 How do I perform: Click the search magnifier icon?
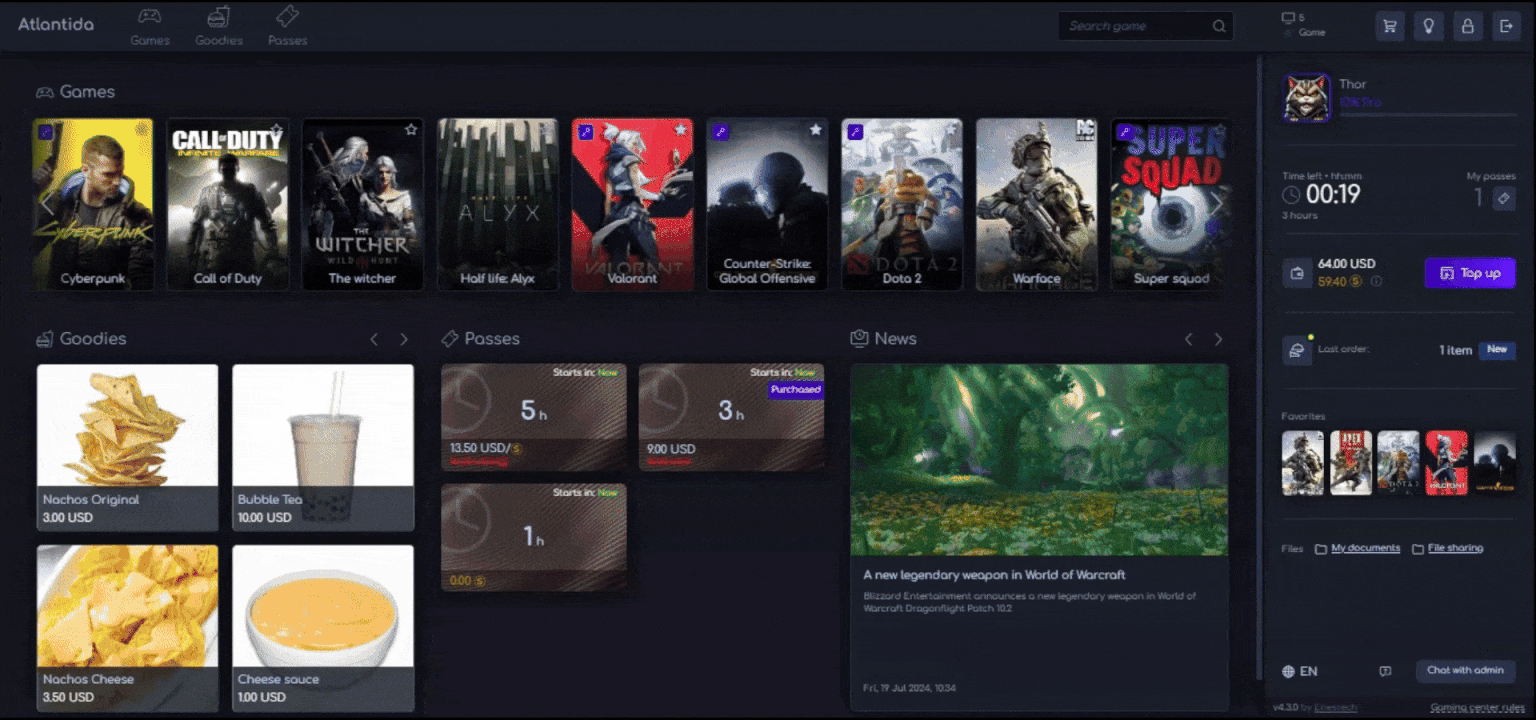pyautogui.click(x=1219, y=27)
